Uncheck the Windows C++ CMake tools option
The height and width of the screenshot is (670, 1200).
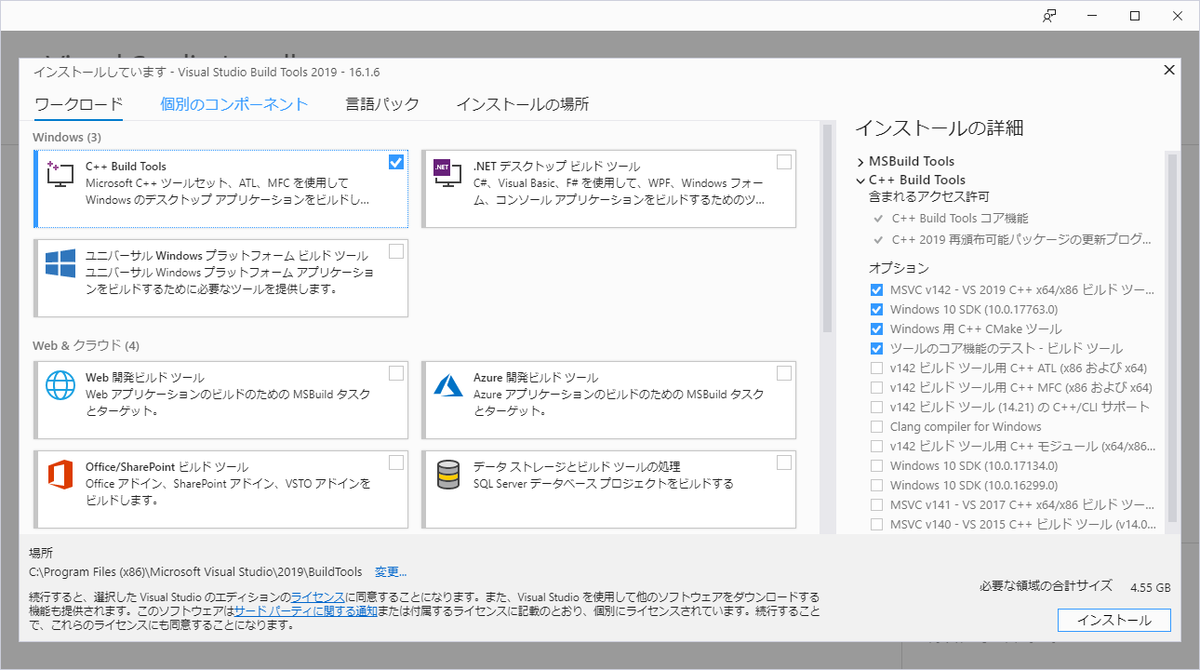tap(877, 329)
